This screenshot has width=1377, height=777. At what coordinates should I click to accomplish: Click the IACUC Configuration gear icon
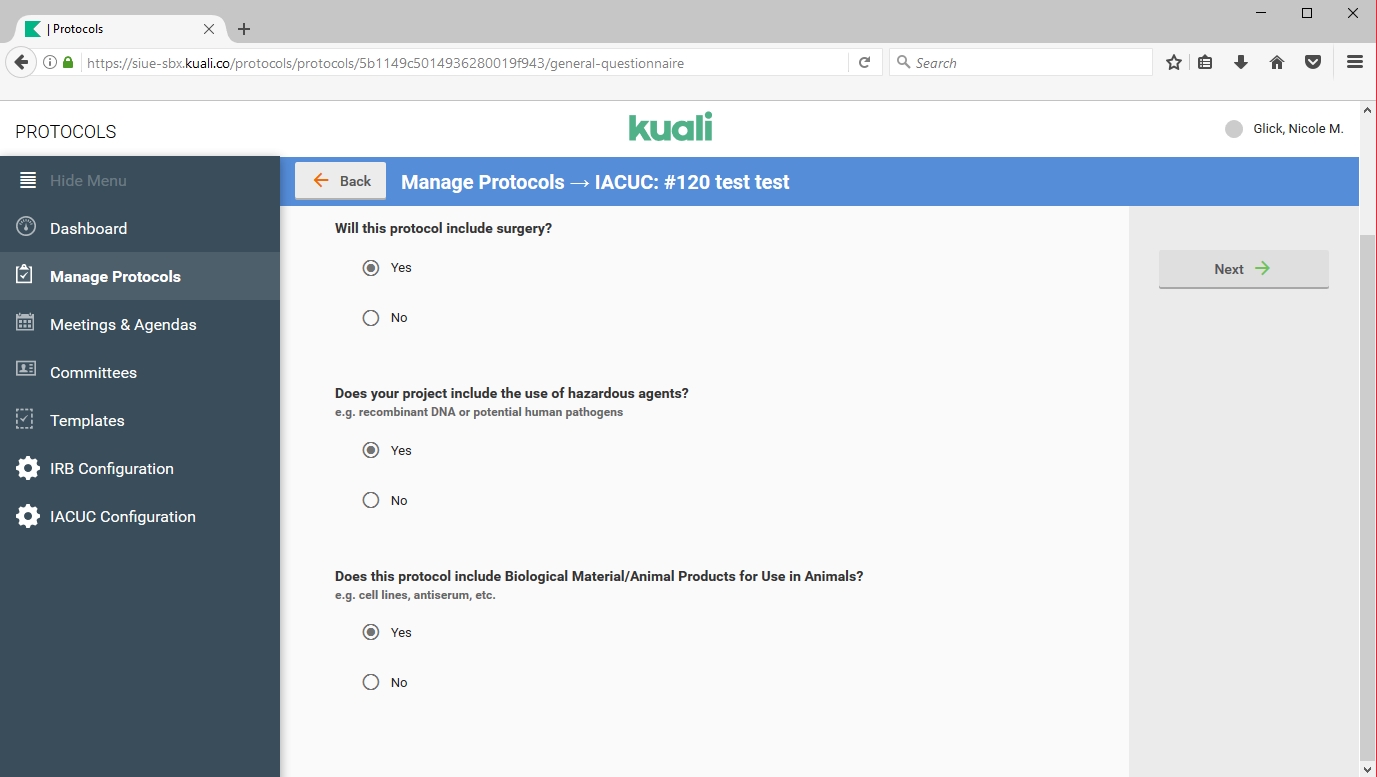click(x=28, y=516)
